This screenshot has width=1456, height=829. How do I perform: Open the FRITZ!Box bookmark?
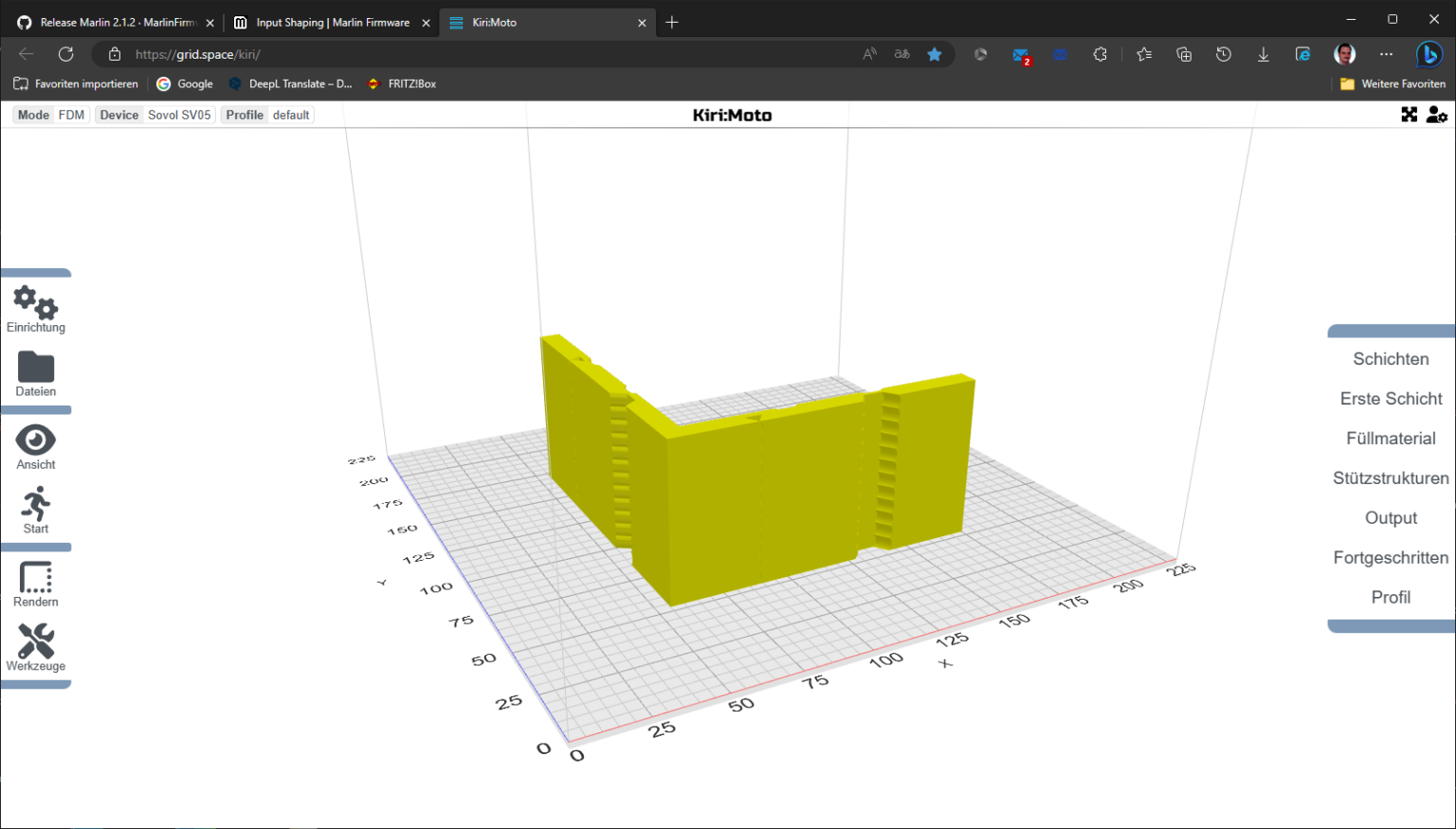pyautogui.click(x=402, y=83)
